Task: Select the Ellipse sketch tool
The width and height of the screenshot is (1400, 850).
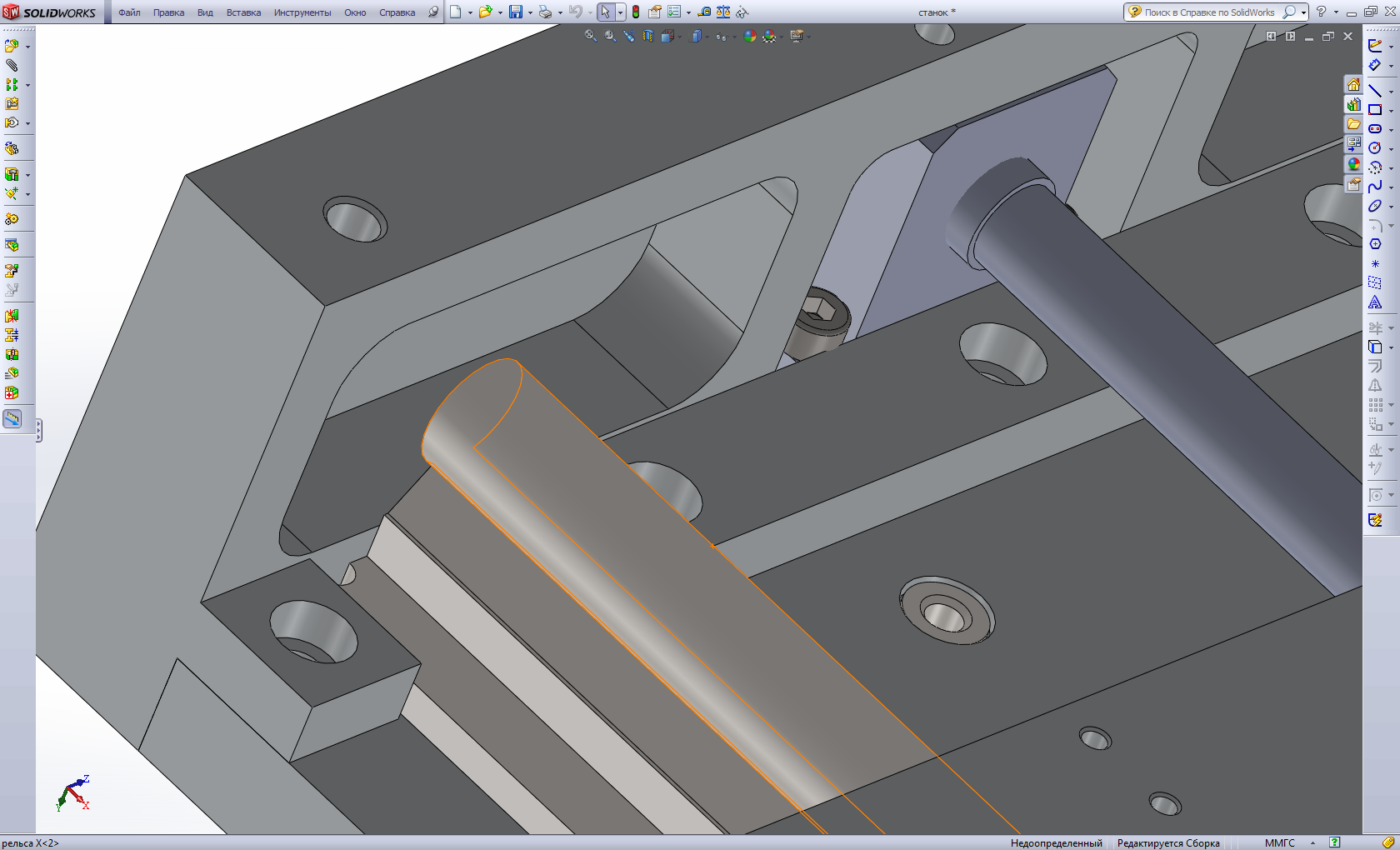Action: pos(1375,206)
